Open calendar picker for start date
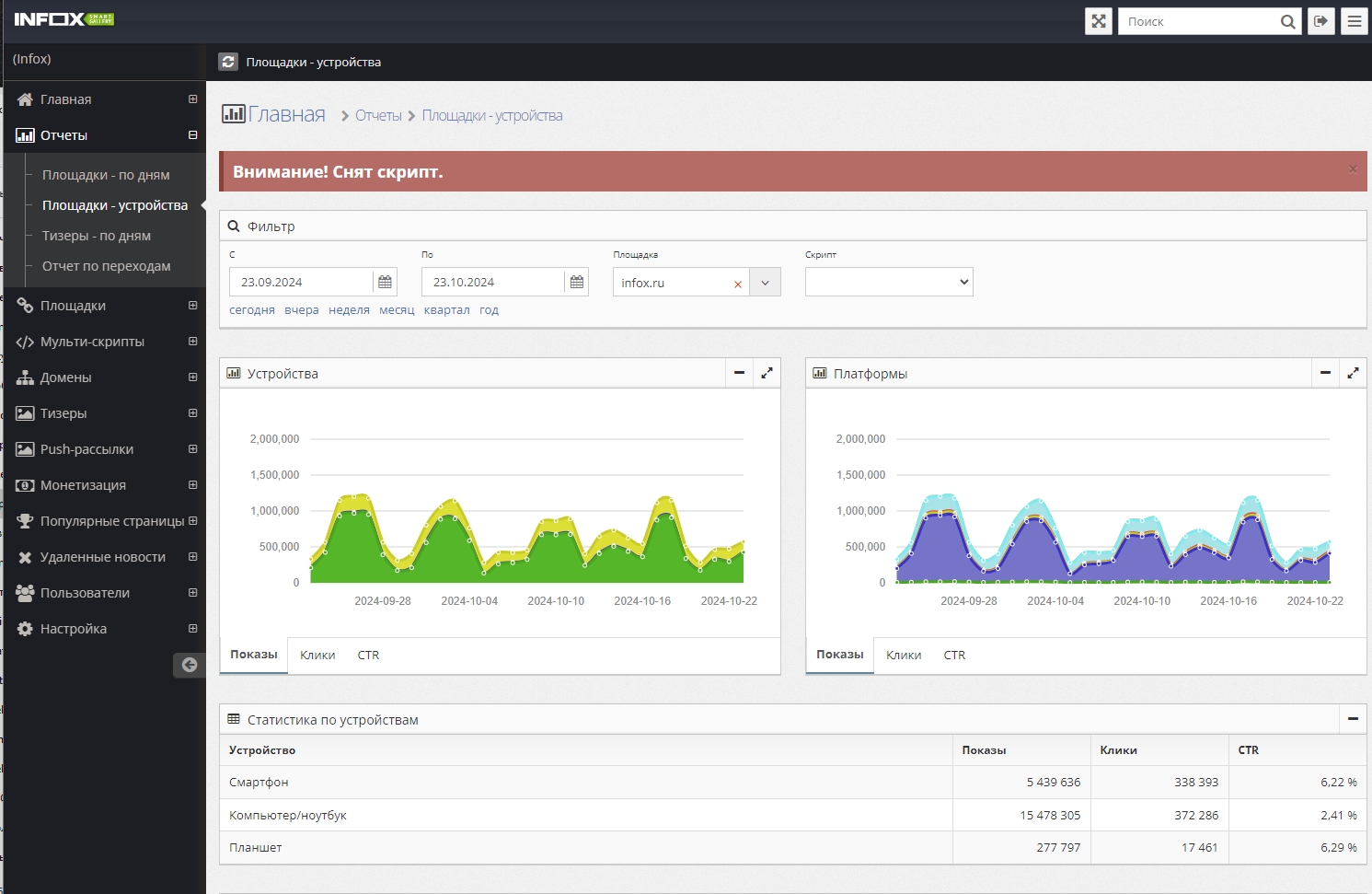Screen dimensions: 1372x894 [385, 282]
